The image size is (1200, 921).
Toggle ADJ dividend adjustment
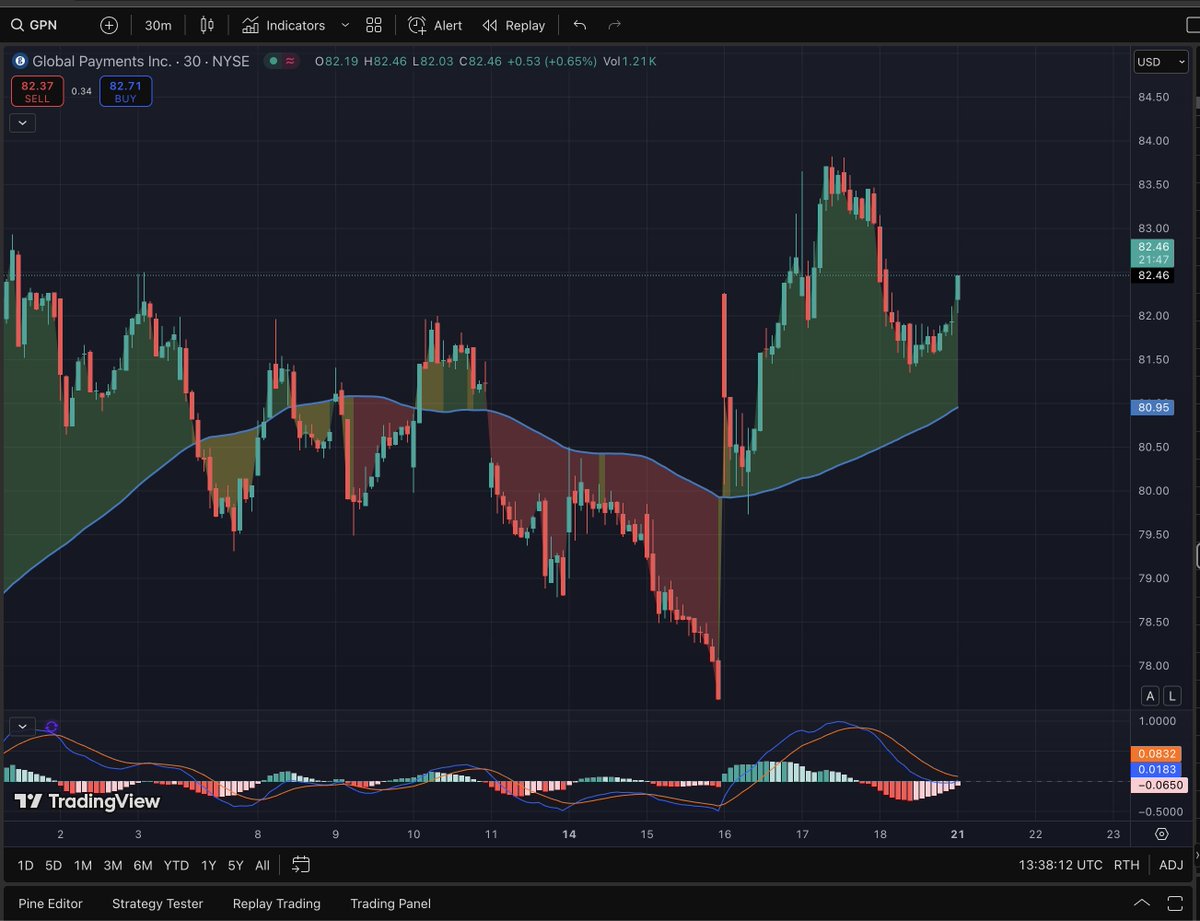(x=1171, y=865)
